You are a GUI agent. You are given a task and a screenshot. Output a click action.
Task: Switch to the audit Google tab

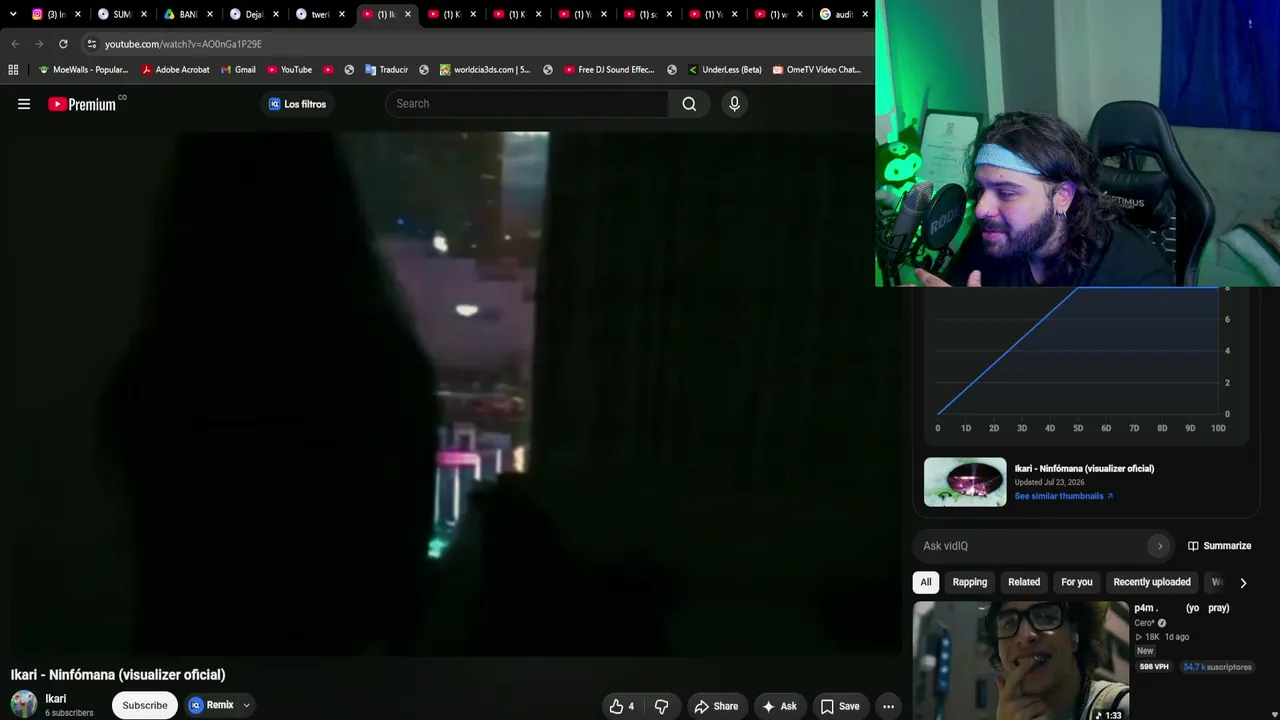pos(843,14)
